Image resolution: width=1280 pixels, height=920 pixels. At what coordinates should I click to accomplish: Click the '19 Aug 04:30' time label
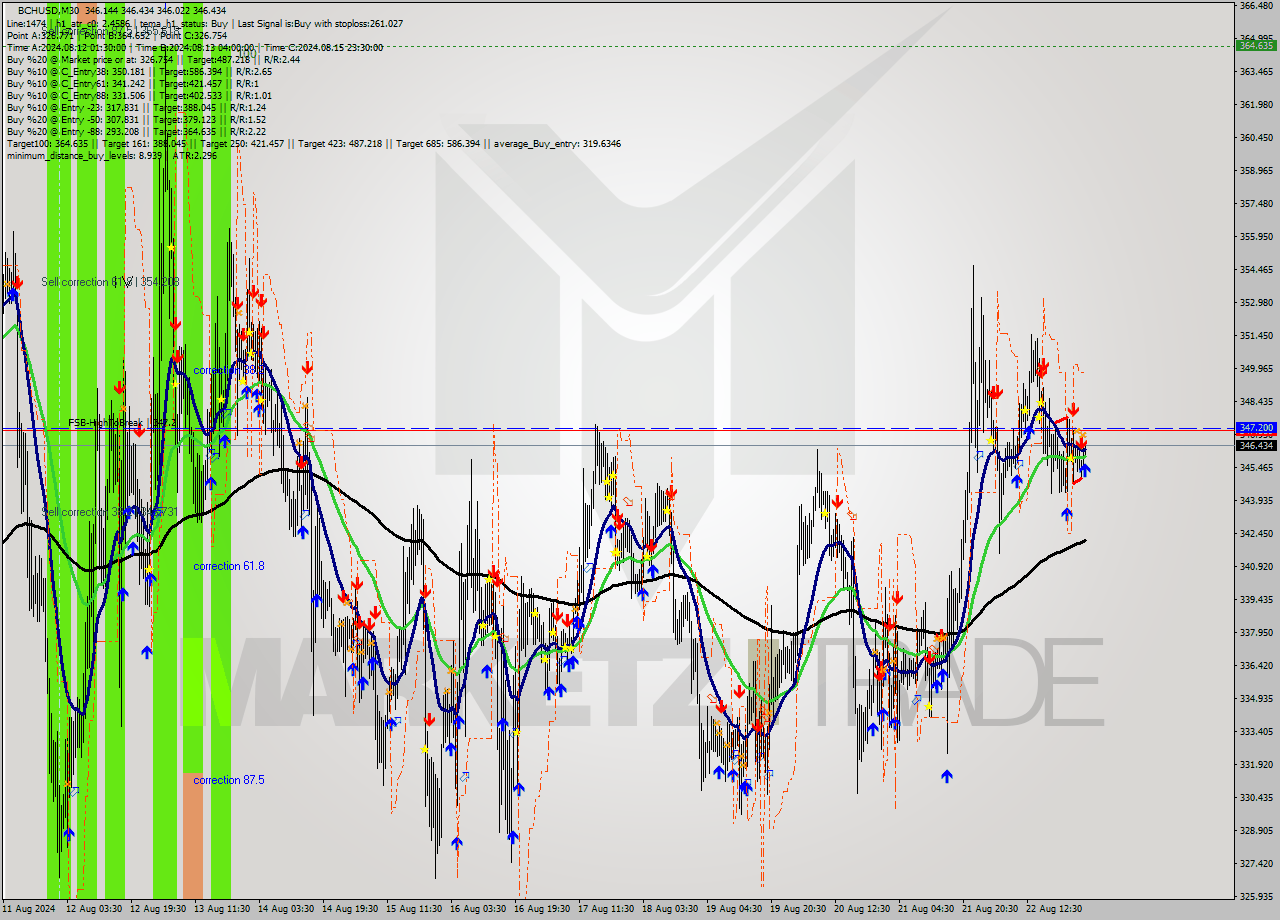(734, 909)
